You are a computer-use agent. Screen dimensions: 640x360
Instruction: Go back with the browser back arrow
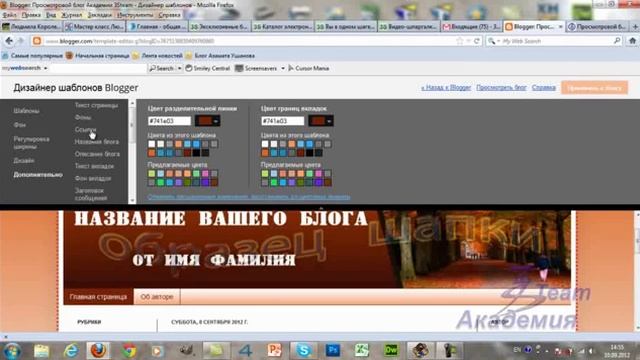9,41
